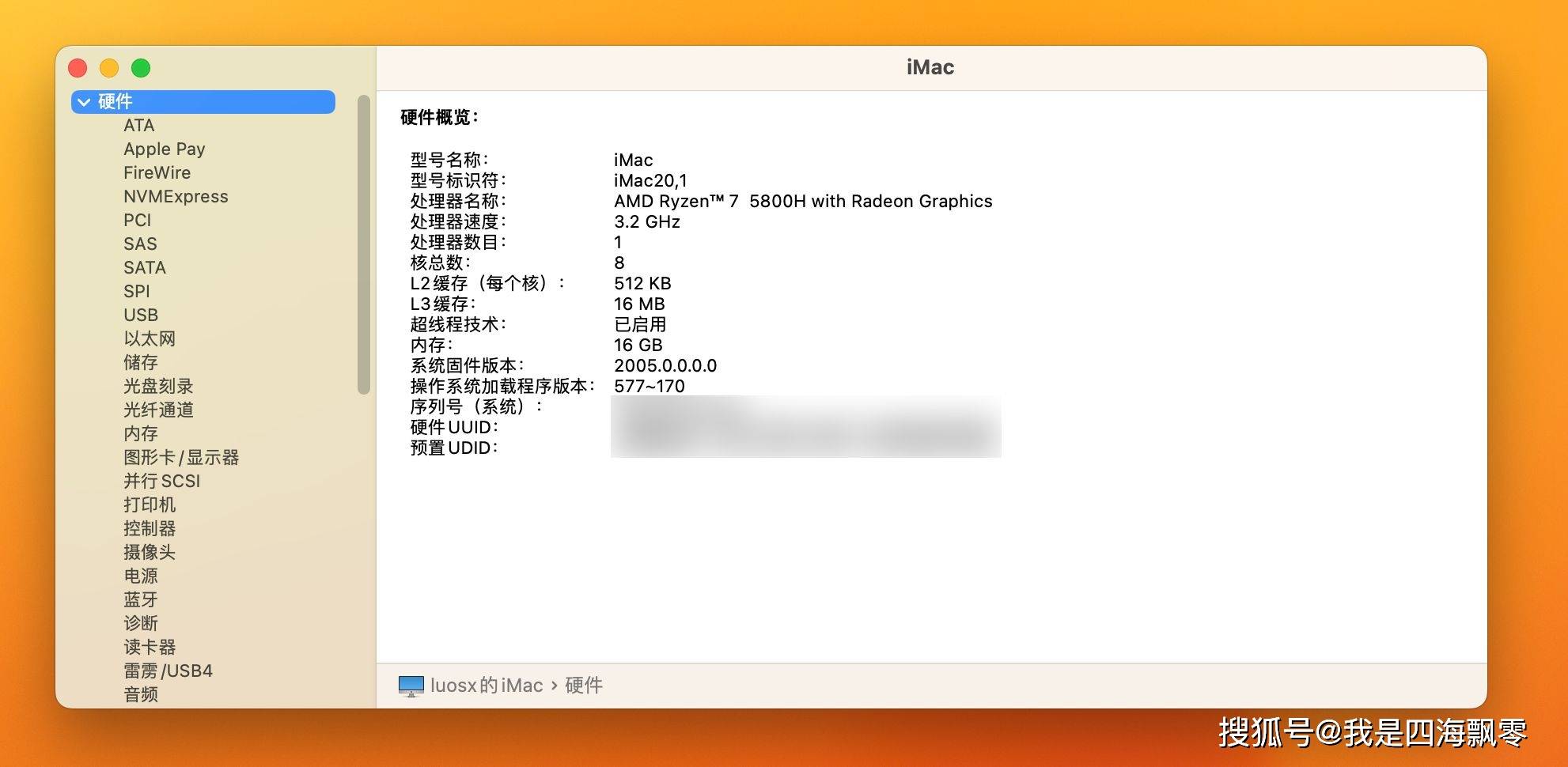Image resolution: width=1568 pixels, height=767 pixels.
Task: Select 图形卡/显示器 entry
Action: click(x=181, y=458)
